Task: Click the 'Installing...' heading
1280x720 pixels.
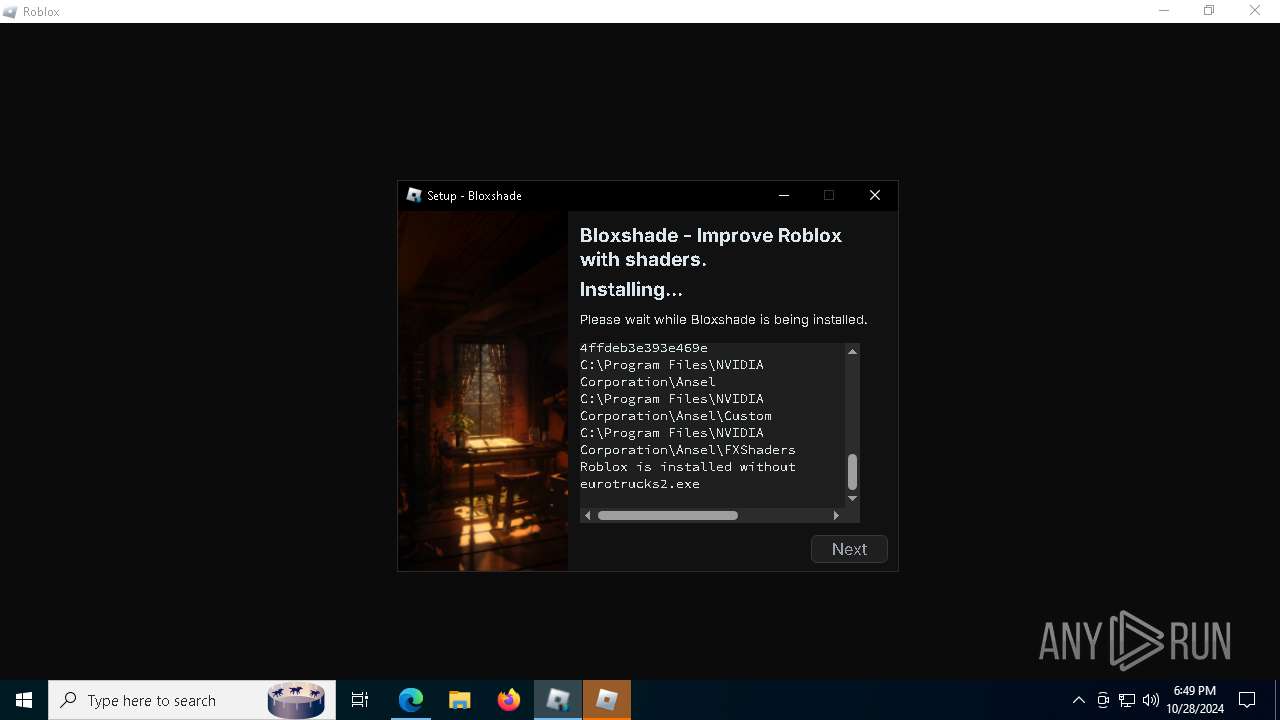Action: coord(631,289)
